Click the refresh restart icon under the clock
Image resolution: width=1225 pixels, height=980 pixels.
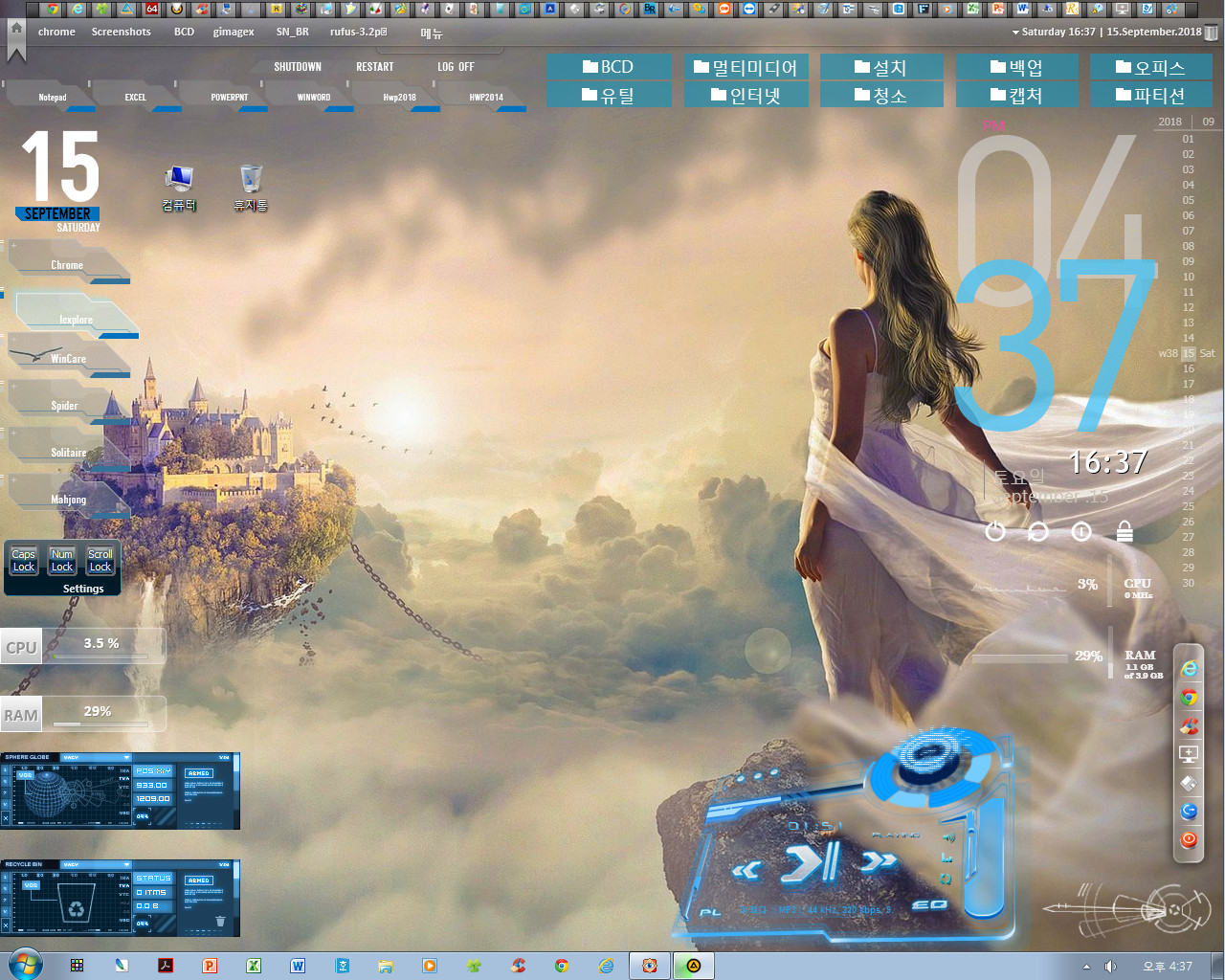click(x=1037, y=531)
